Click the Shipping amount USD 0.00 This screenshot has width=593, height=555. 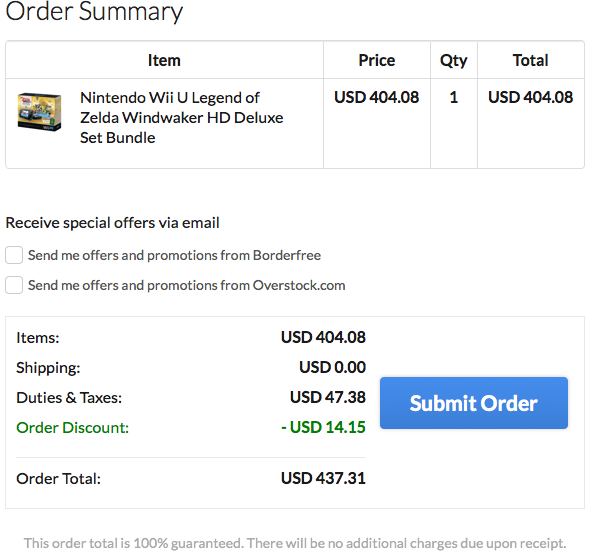tap(332, 367)
